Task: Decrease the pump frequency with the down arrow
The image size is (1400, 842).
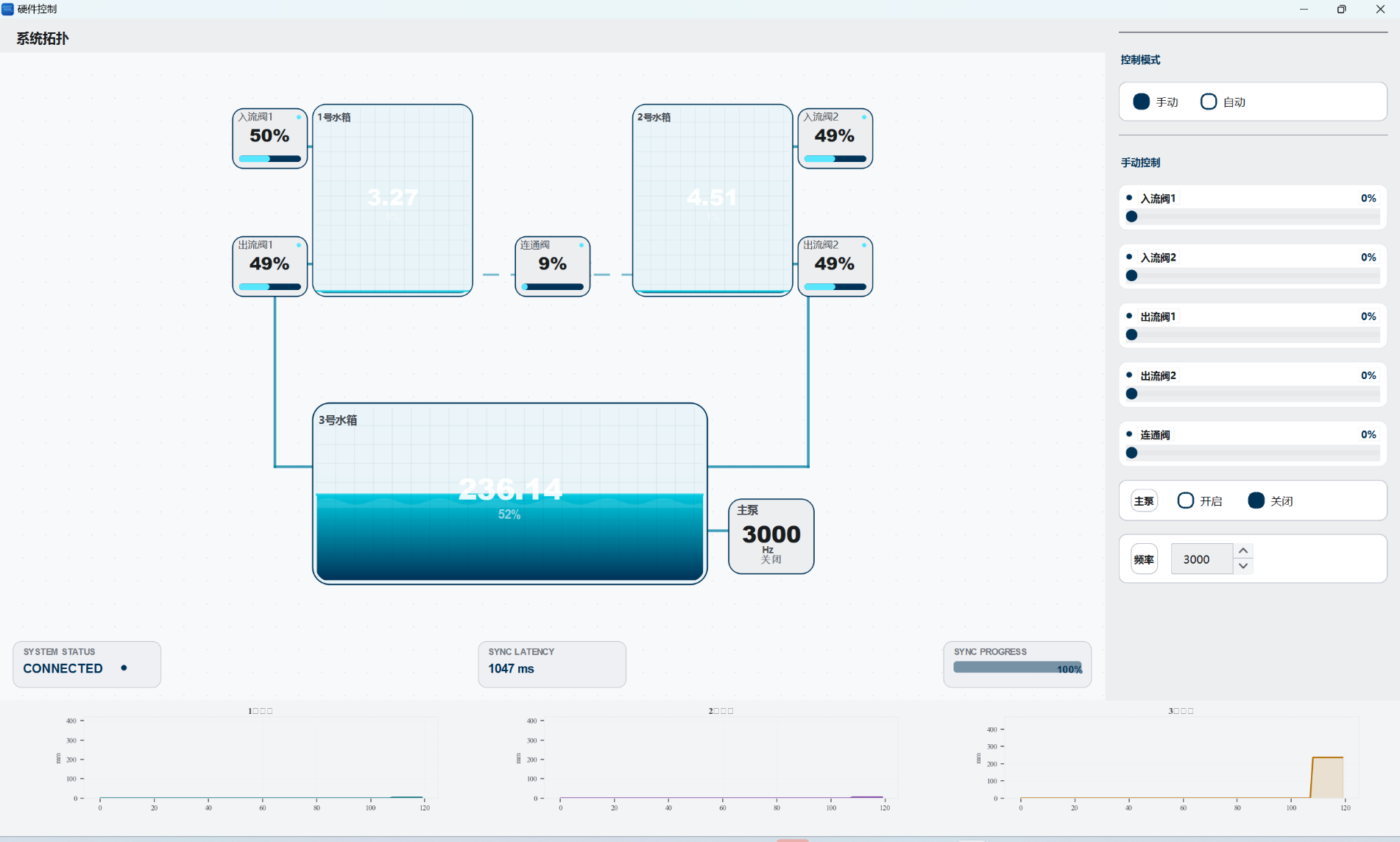Action: 1243,566
